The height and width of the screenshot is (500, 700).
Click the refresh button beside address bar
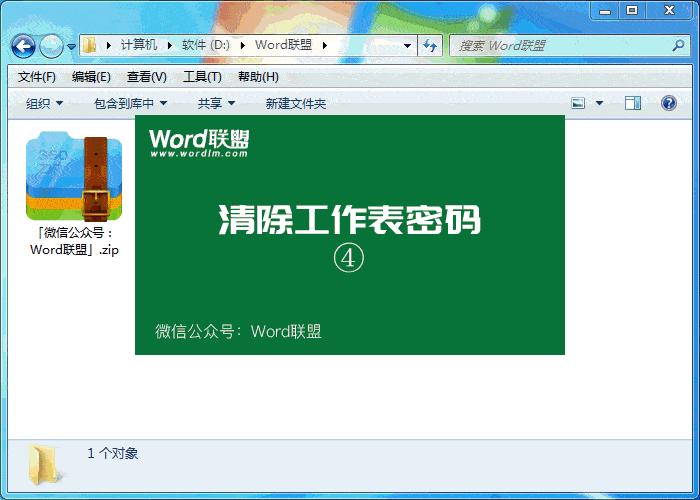coord(430,46)
